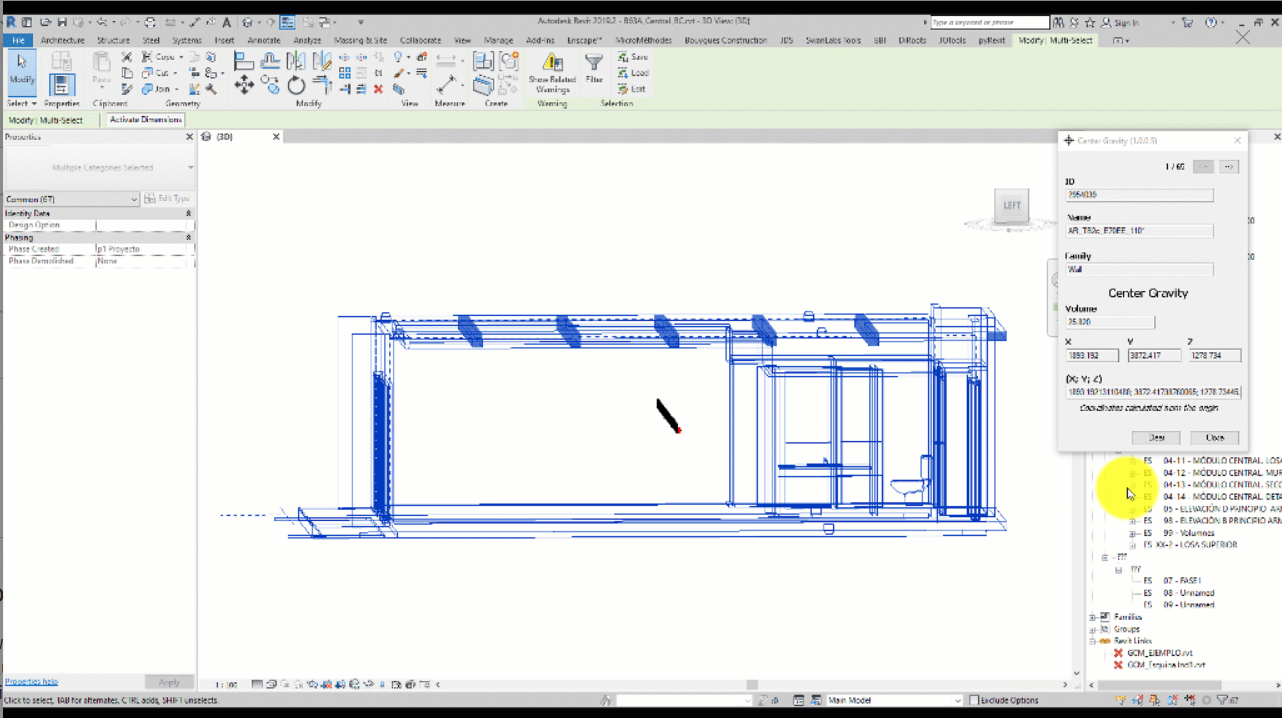Toggle the Exclude Options checkbox
The width and height of the screenshot is (1282, 718).
pos(976,700)
